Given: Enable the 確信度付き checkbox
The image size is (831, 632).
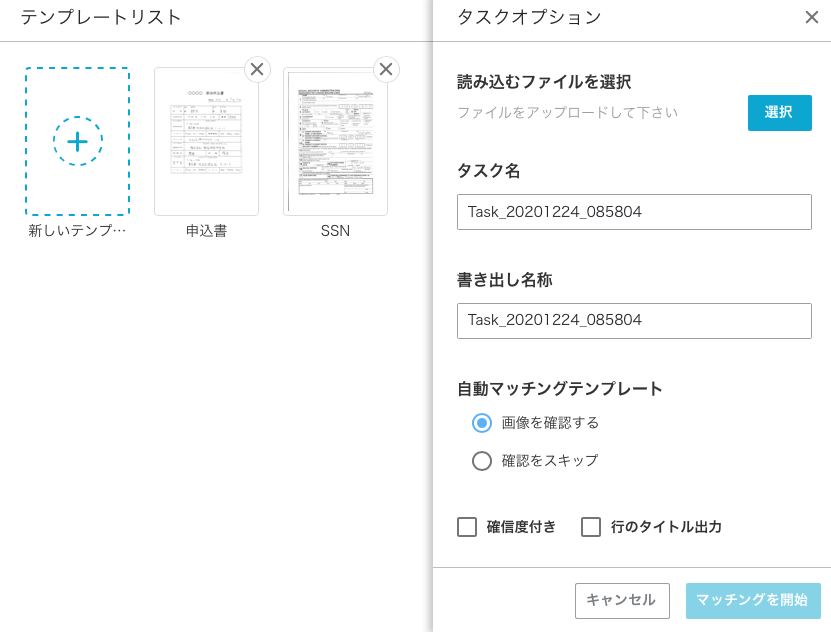Looking at the screenshot, I should [467, 527].
